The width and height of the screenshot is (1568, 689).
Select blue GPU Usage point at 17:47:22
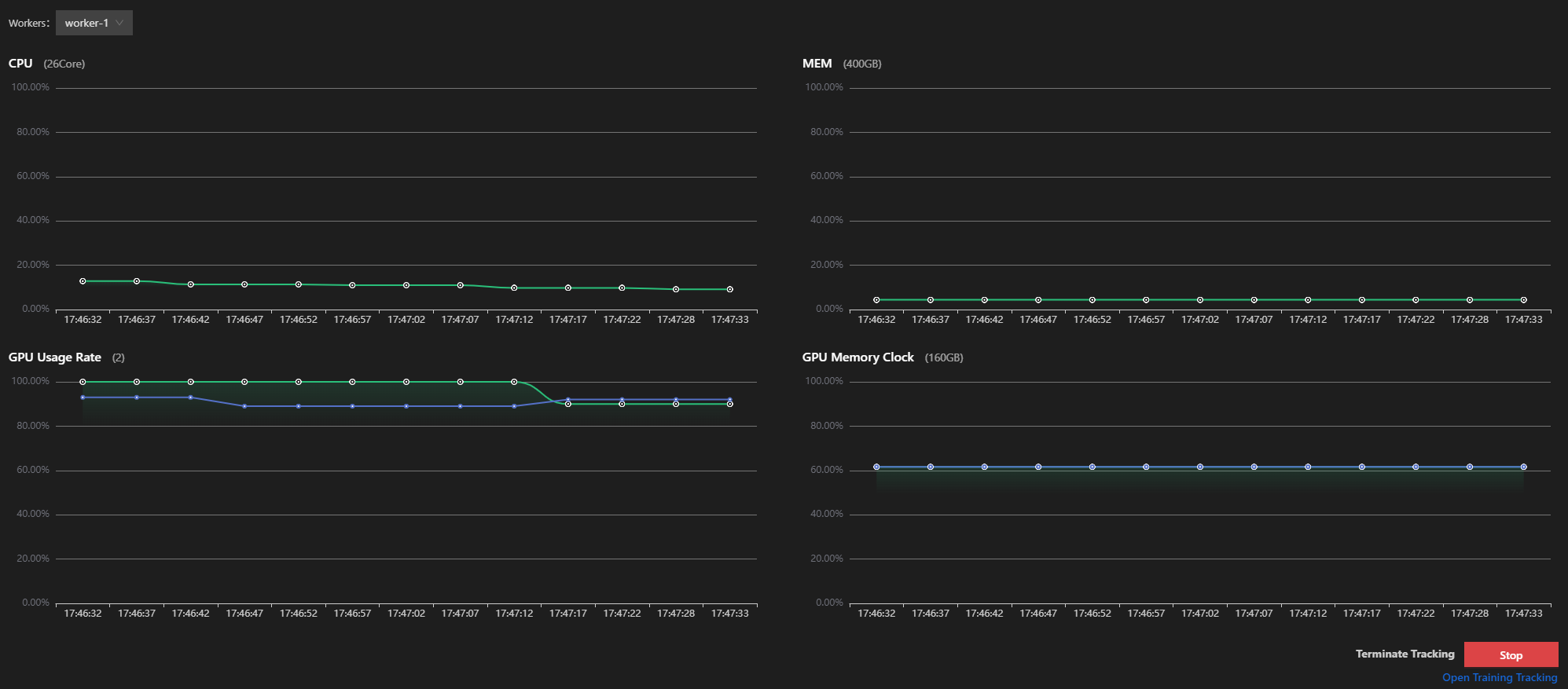(622, 399)
